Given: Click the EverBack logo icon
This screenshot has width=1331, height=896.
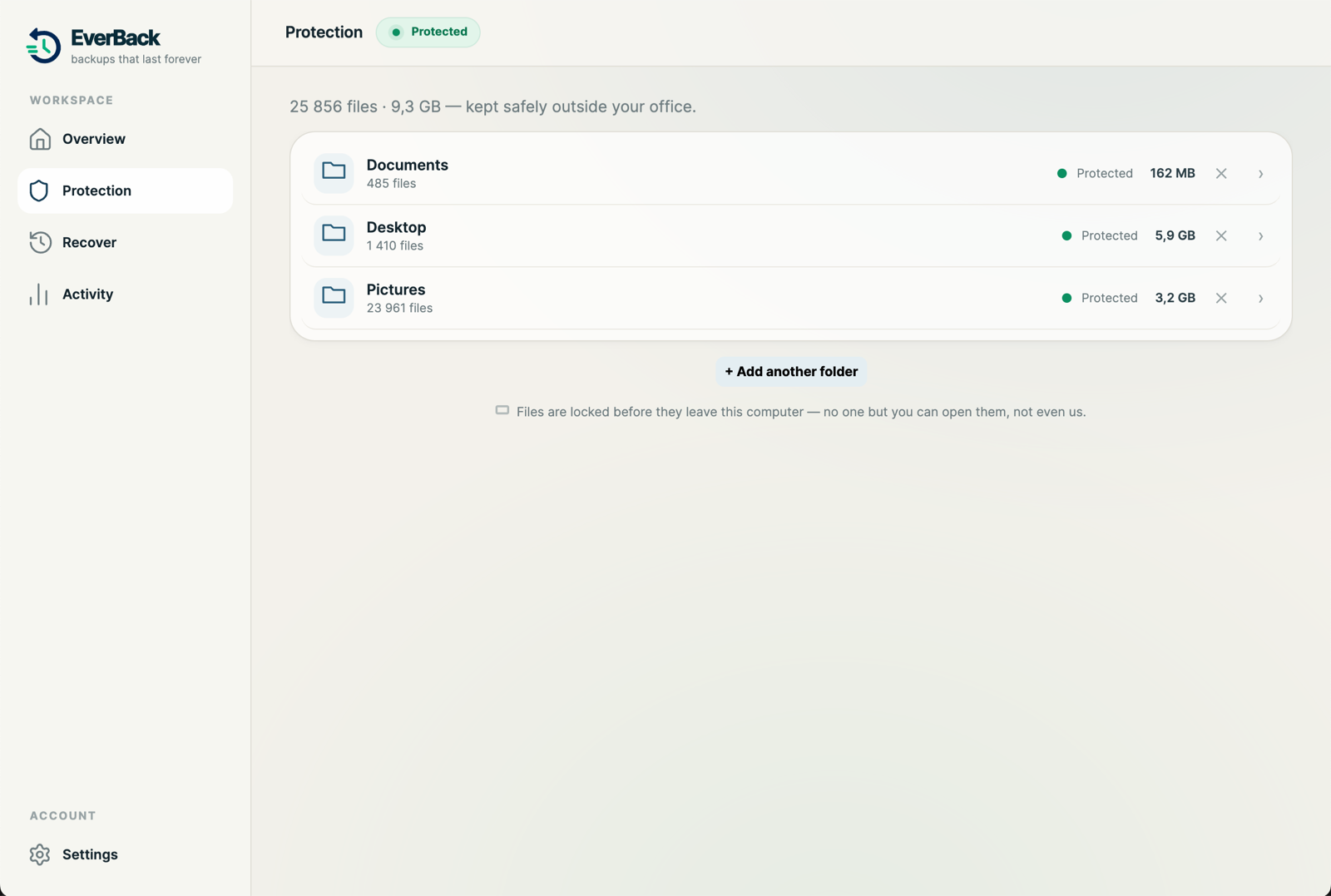Looking at the screenshot, I should (43, 46).
